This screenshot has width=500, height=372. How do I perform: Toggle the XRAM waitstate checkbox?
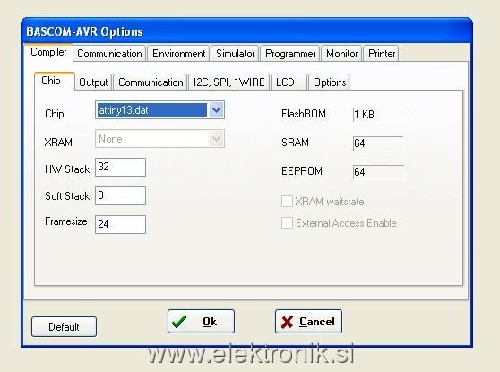click(287, 201)
